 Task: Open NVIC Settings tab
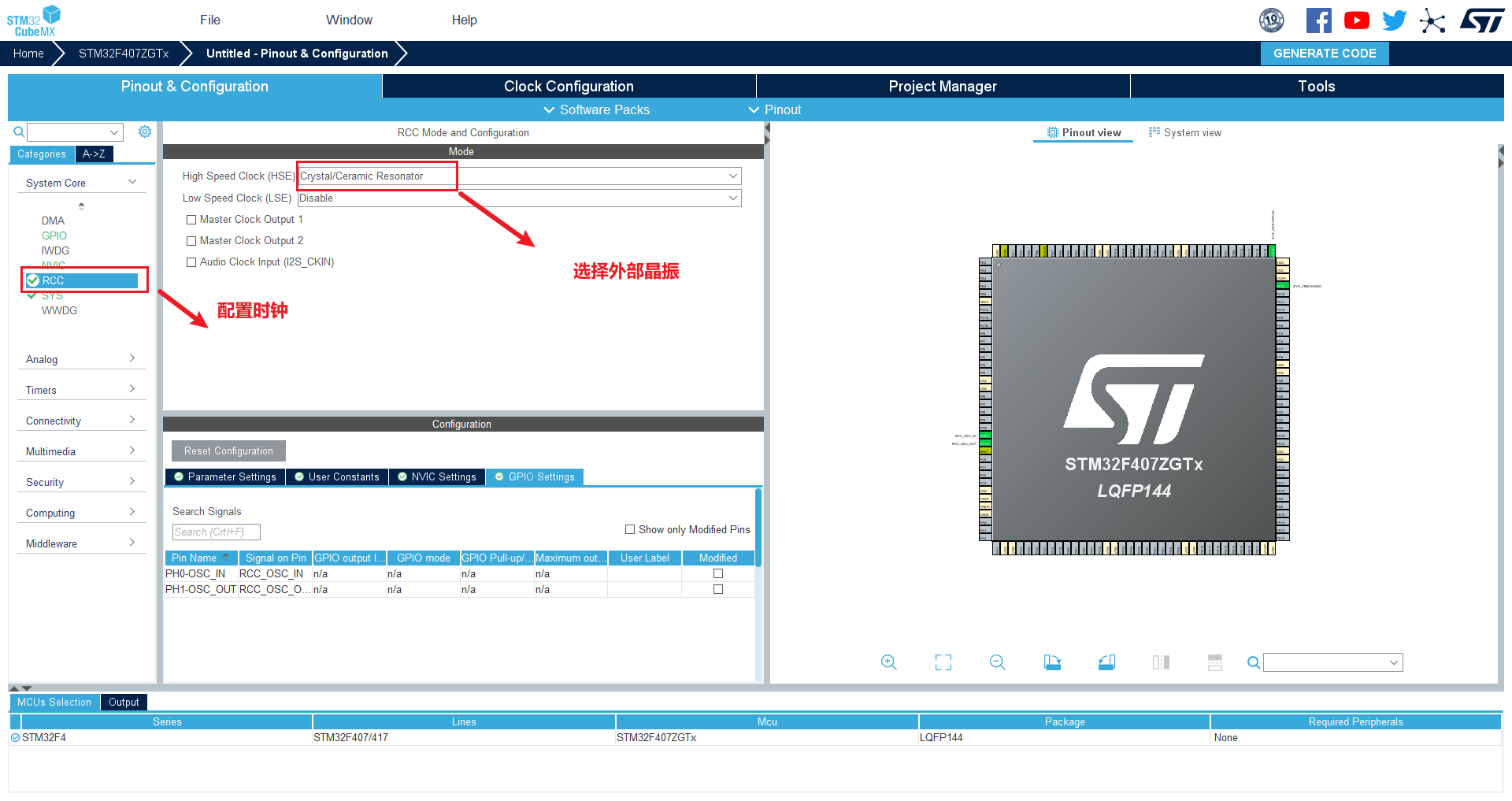[437, 477]
